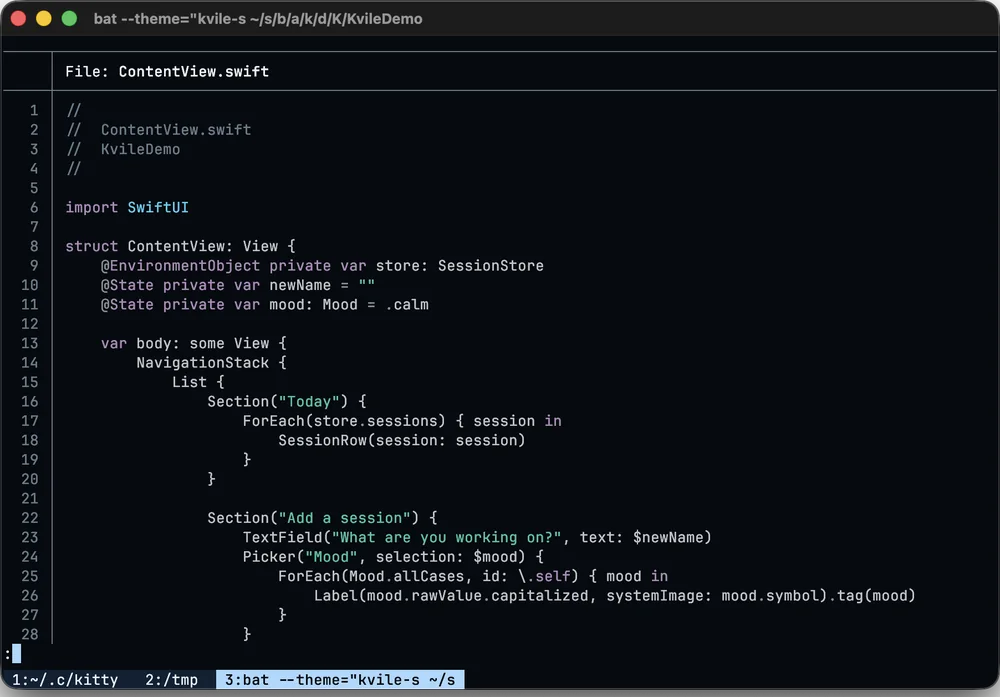Image resolution: width=1000 pixels, height=697 pixels.
Task: Switch to kitty tab 2:/tmp
Action: click(172, 680)
